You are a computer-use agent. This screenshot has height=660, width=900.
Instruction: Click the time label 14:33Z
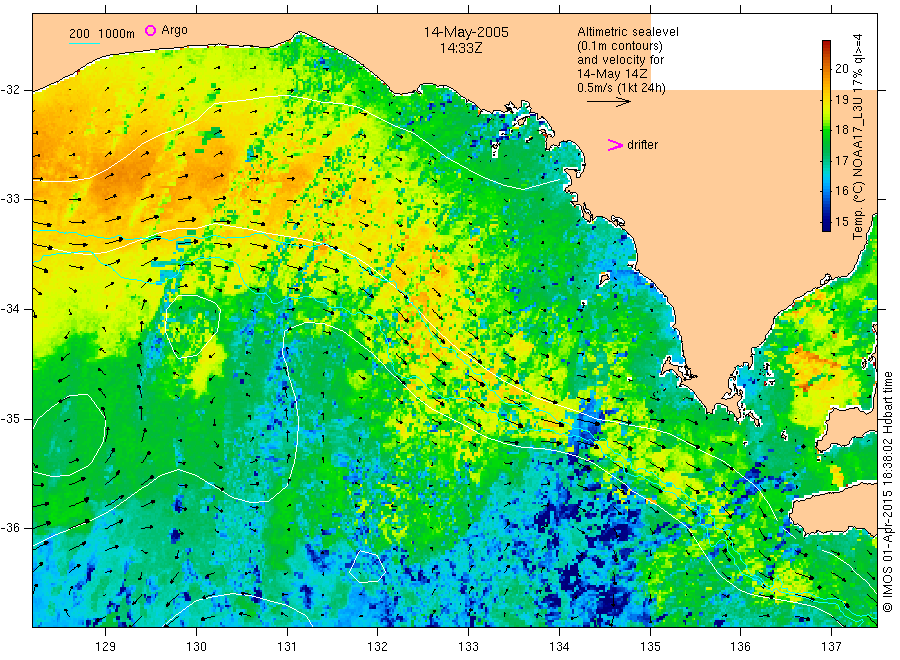[461, 48]
